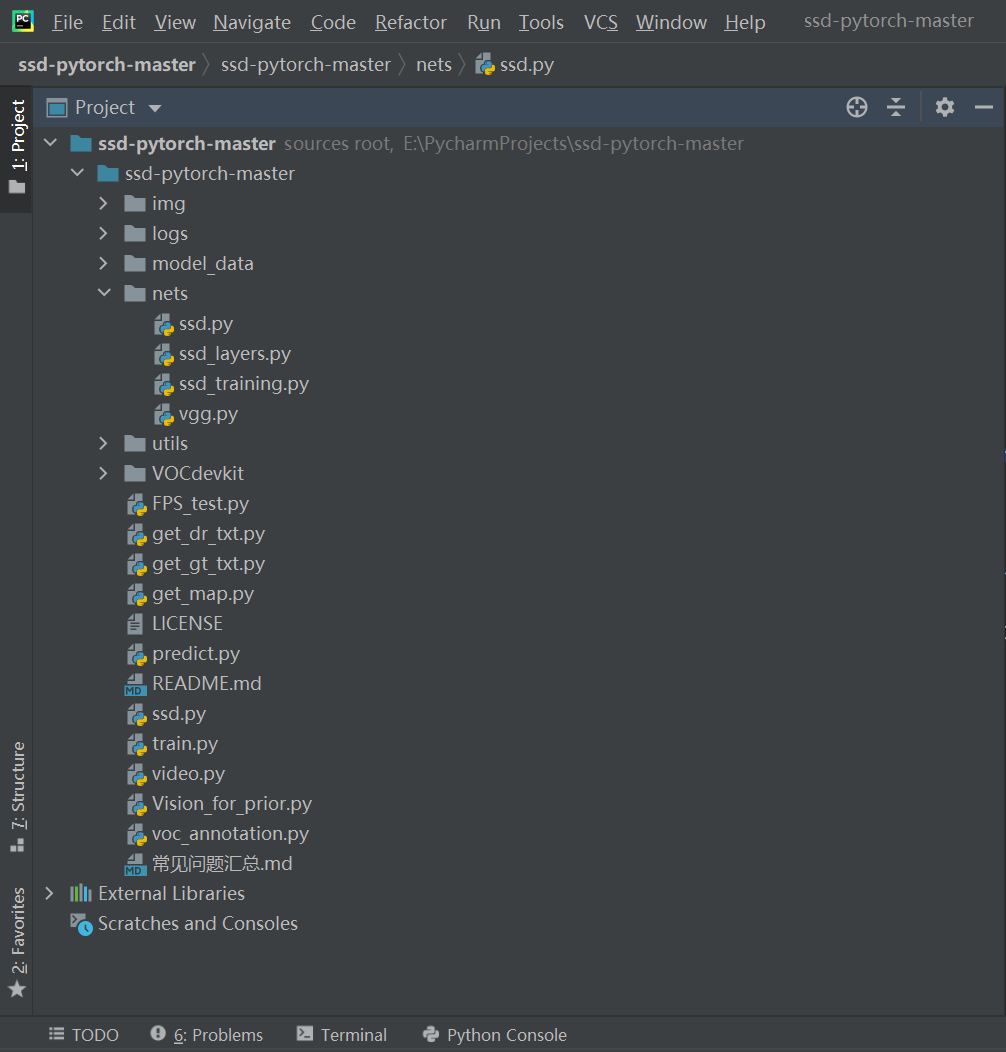Open the Python Console

(x=494, y=1034)
